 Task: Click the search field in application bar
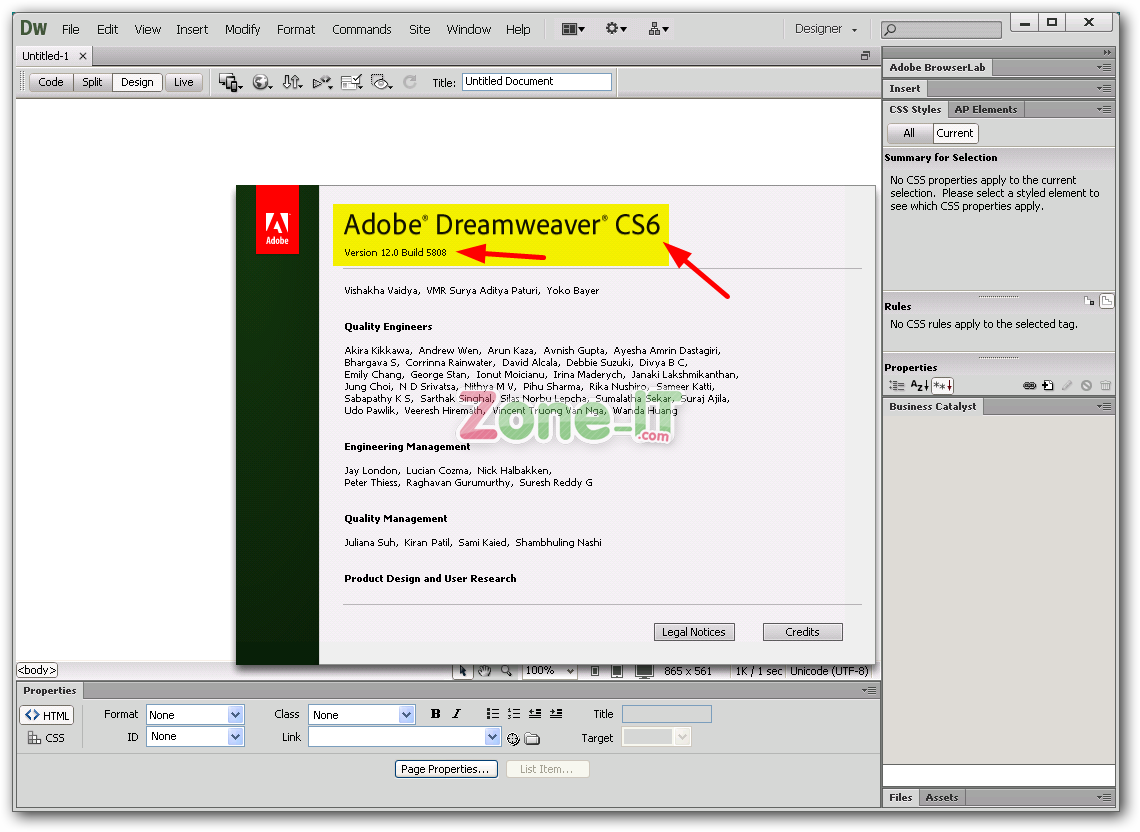(942, 29)
